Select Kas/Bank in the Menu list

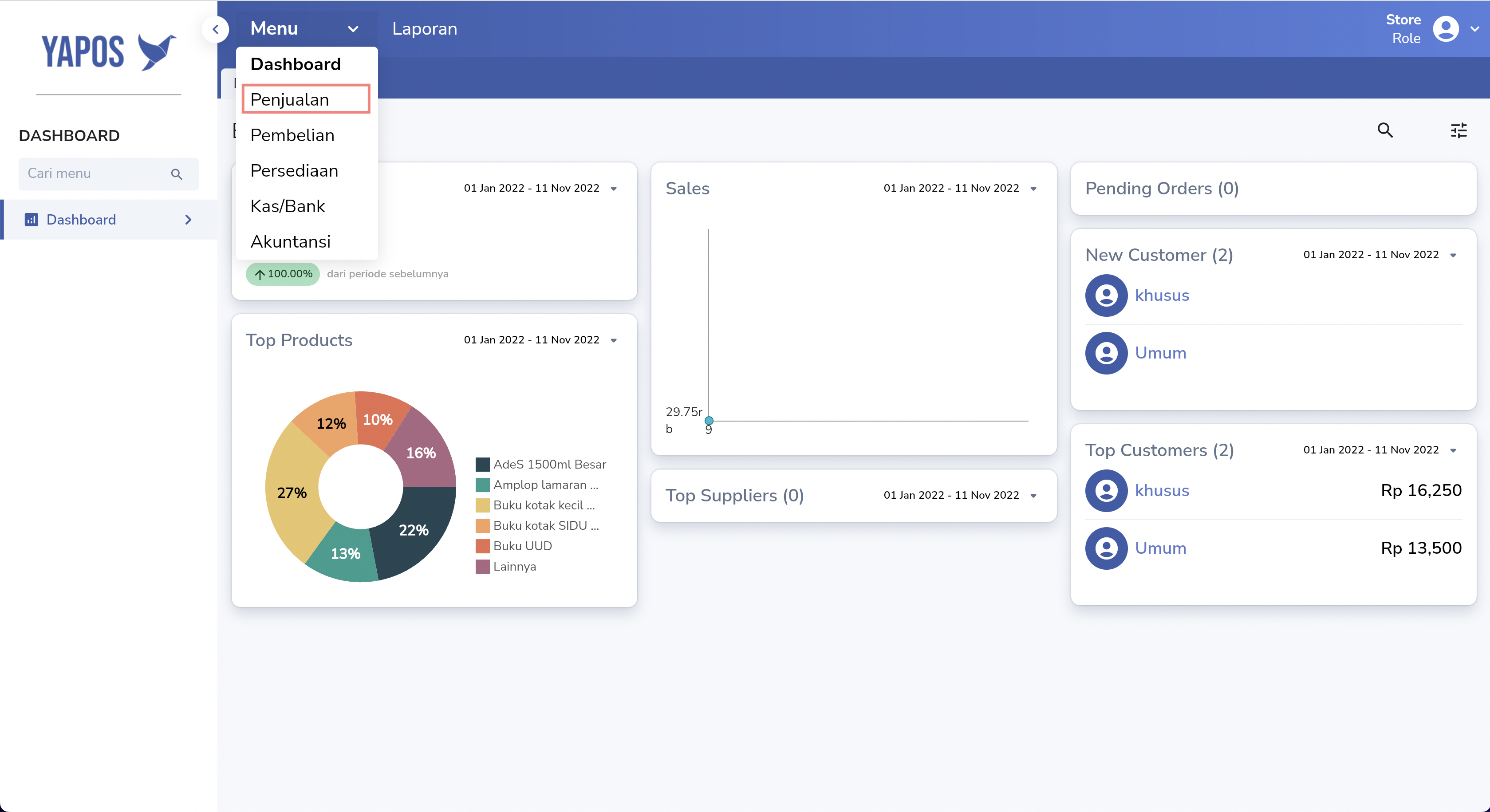pyautogui.click(x=307, y=206)
